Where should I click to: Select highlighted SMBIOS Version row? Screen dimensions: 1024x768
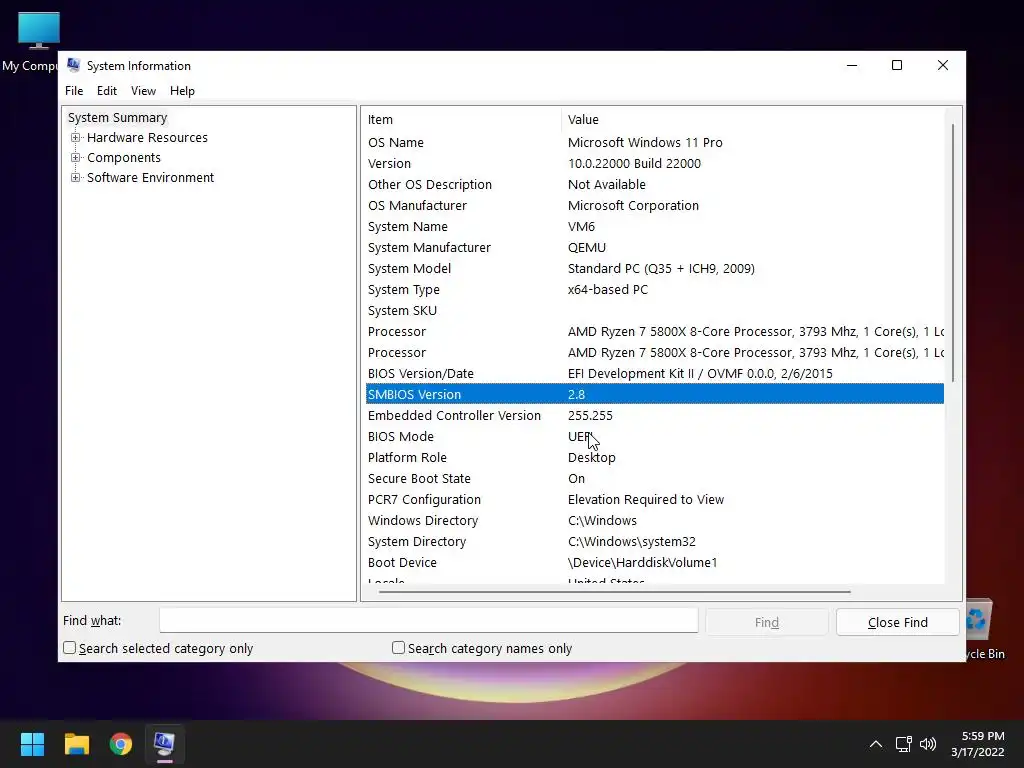tap(654, 394)
